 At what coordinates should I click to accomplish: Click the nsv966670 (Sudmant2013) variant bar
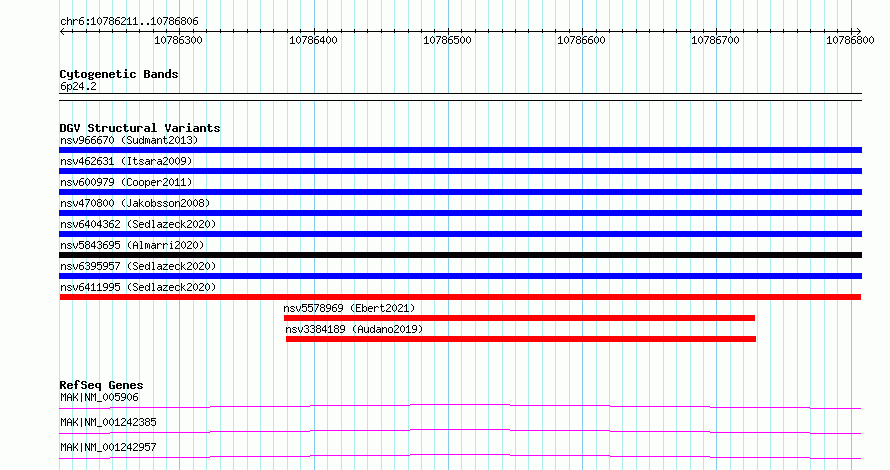tap(460, 150)
